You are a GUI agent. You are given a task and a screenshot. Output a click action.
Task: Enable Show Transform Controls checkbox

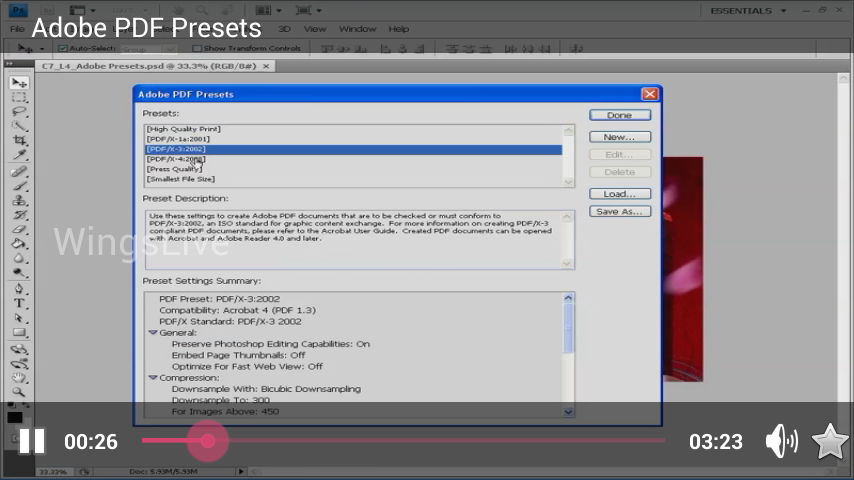point(197,48)
